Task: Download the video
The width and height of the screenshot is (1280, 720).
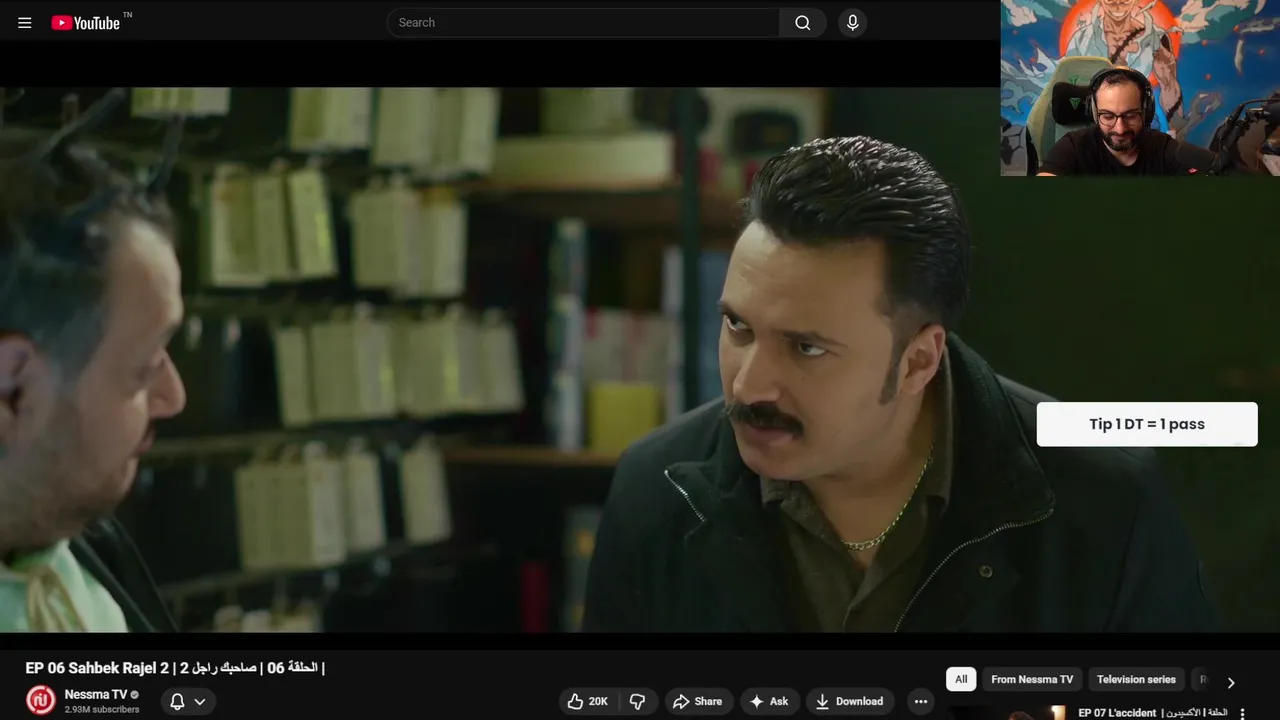Action: pyautogui.click(x=849, y=701)
